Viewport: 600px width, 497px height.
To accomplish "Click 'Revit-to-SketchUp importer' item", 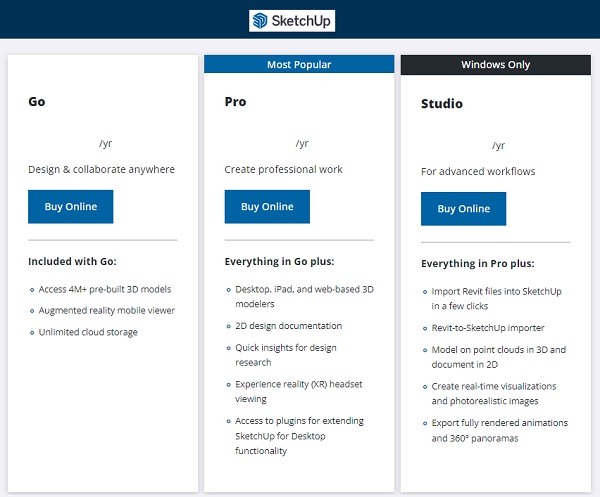I will pos(488,328).
